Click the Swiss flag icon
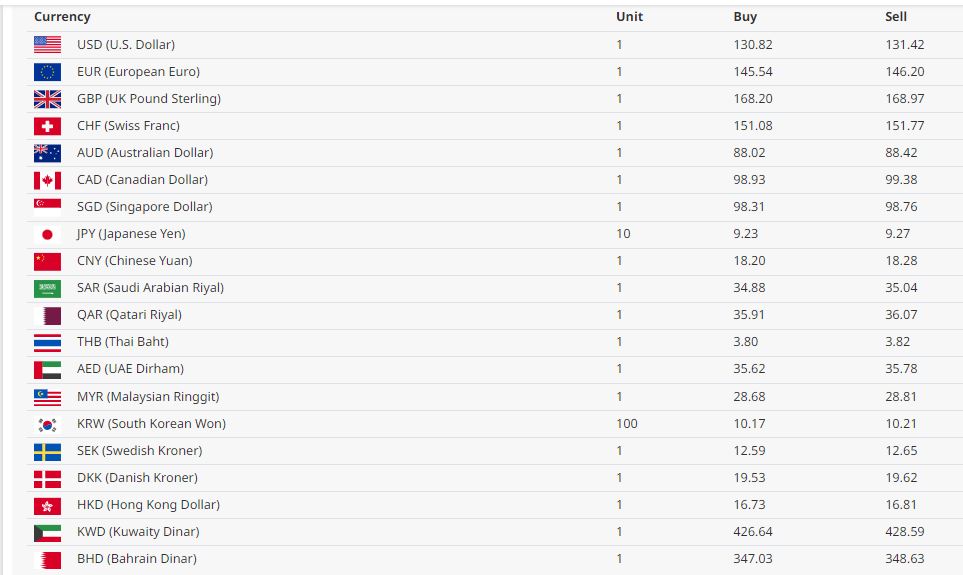 click(47, 126)
